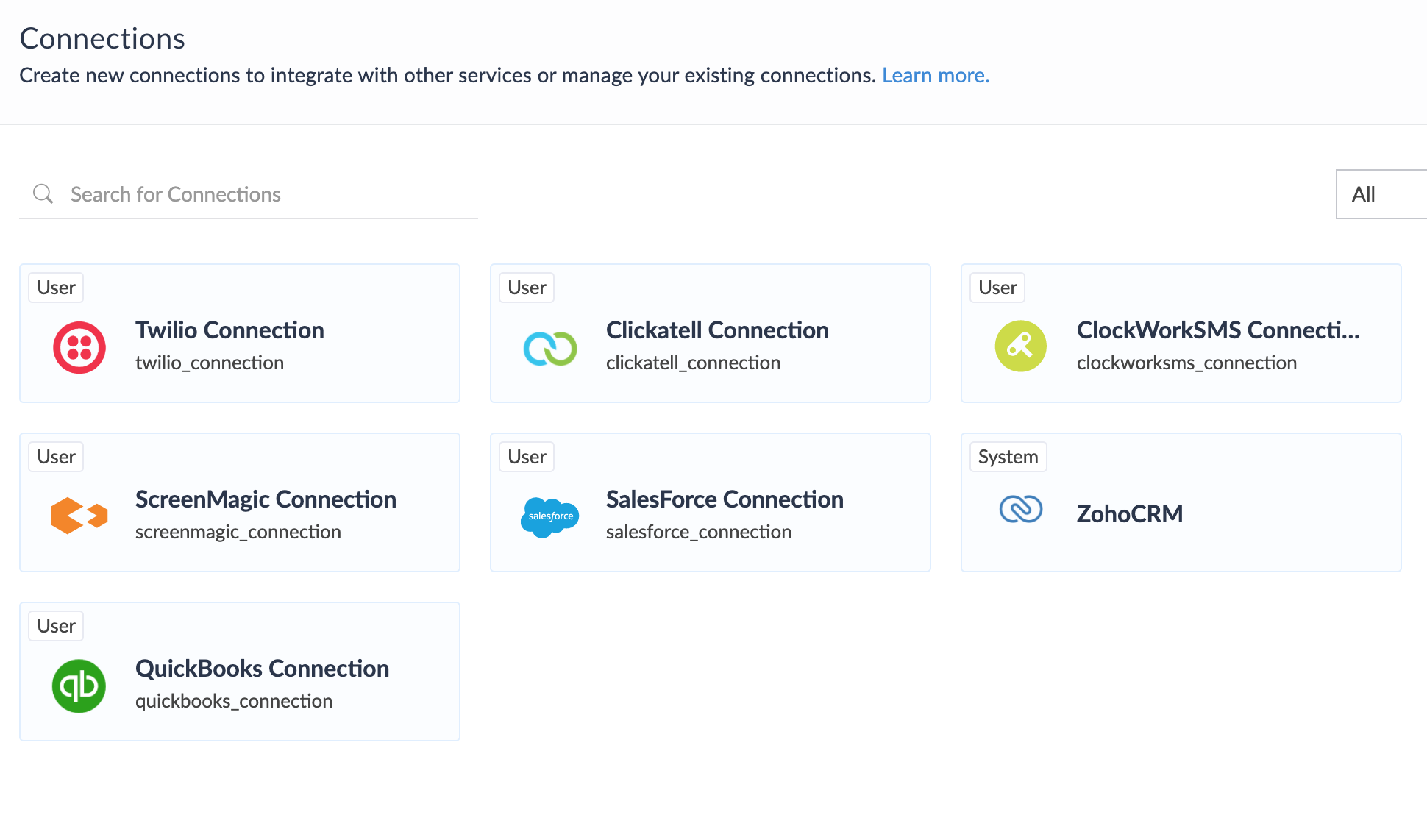The height and width of the screenshot is (840, 1427).
Task: Click the Salesforce cloud icon
Action: point(549,516)
